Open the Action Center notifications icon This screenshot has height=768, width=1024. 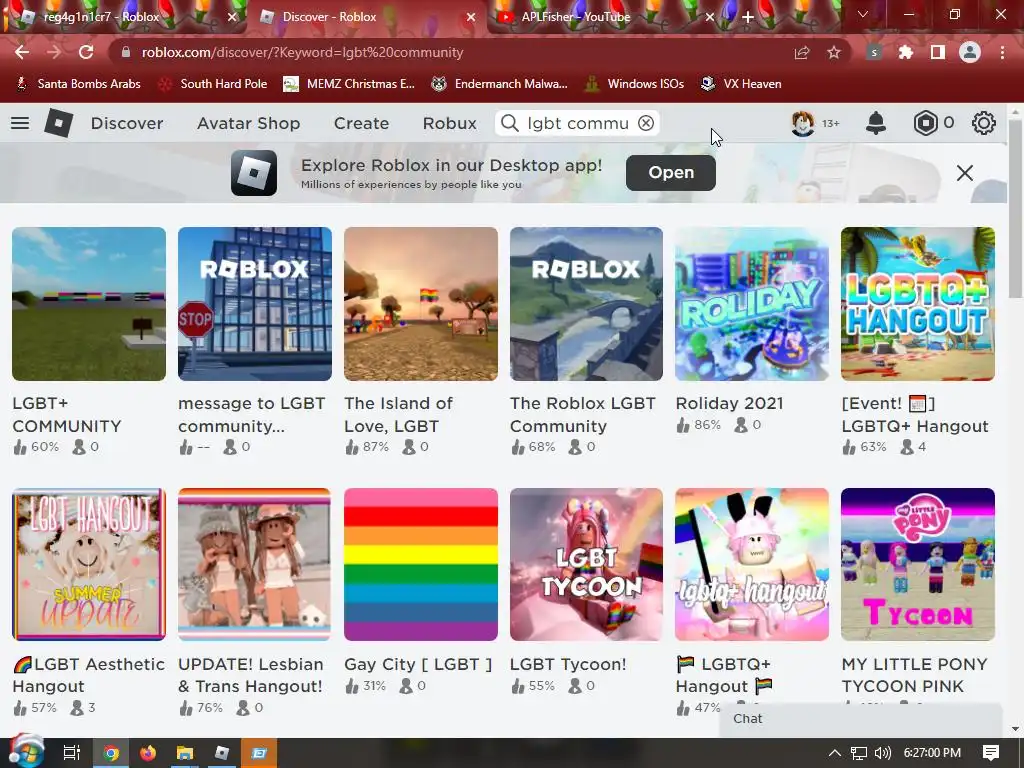tap(991, 753)
